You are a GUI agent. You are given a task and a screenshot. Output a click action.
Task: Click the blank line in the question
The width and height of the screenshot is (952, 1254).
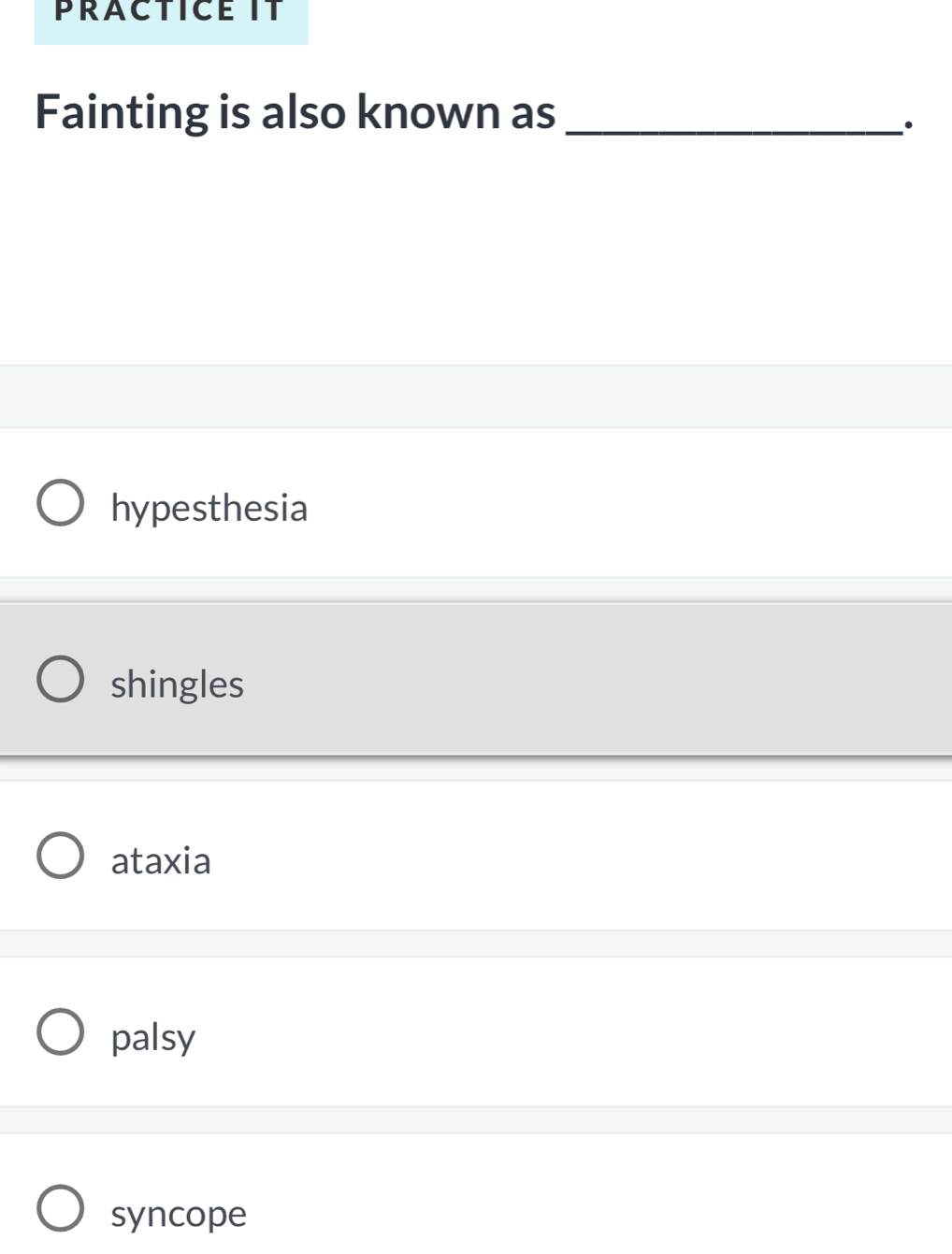click(x=735, y=126)
